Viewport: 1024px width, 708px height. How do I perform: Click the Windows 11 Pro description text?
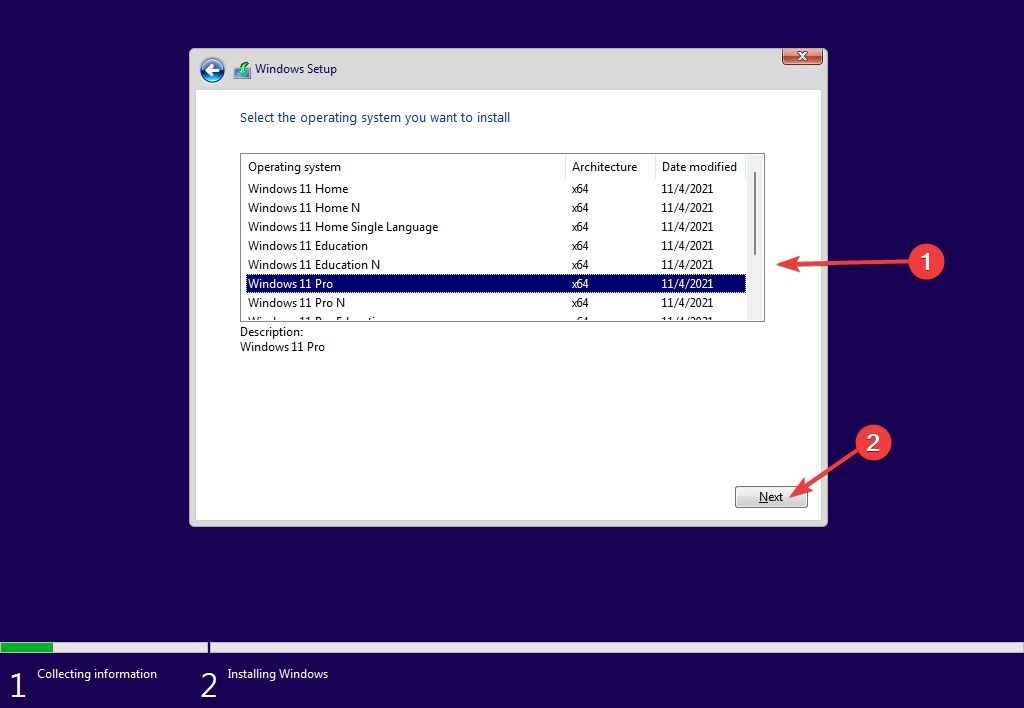283,346
